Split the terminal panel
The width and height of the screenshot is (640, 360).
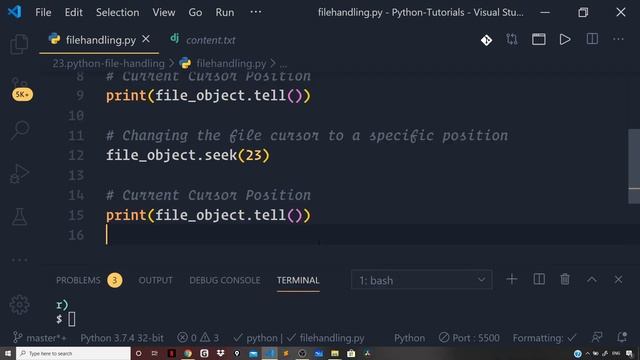click(x=539, y=280)
